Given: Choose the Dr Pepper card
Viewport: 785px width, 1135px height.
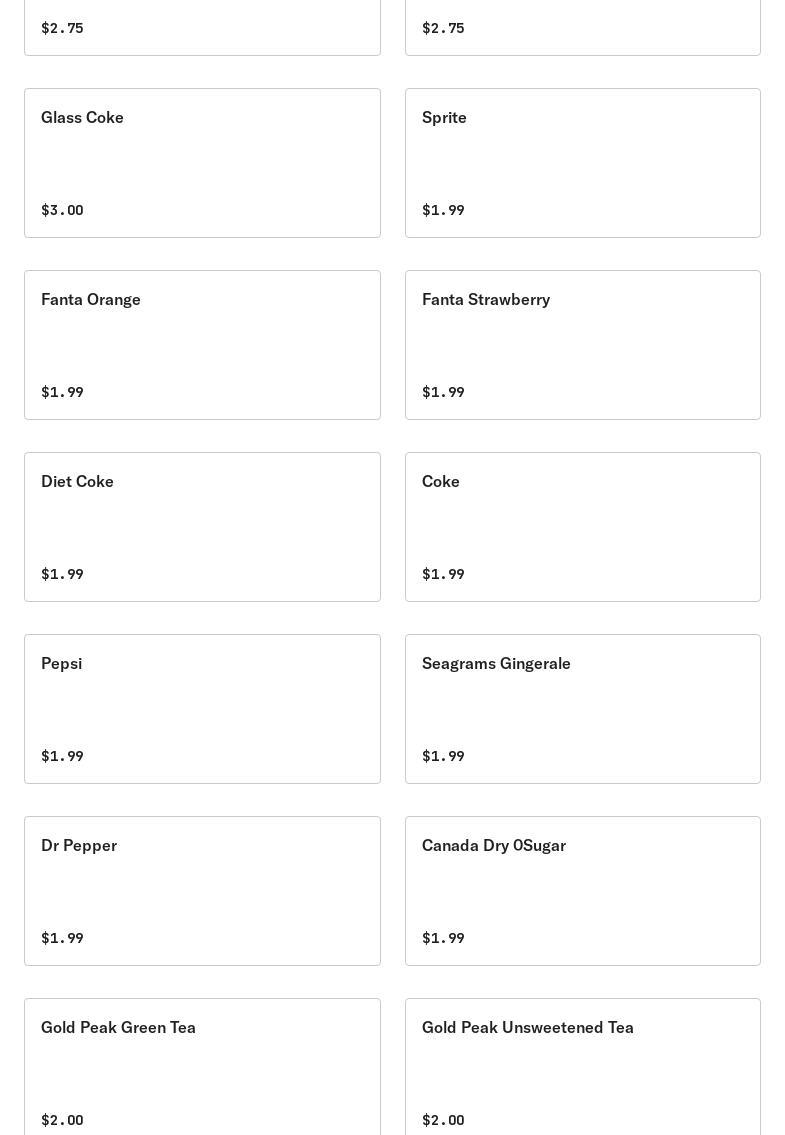Looking at the screenshot, I should (202, 891).
